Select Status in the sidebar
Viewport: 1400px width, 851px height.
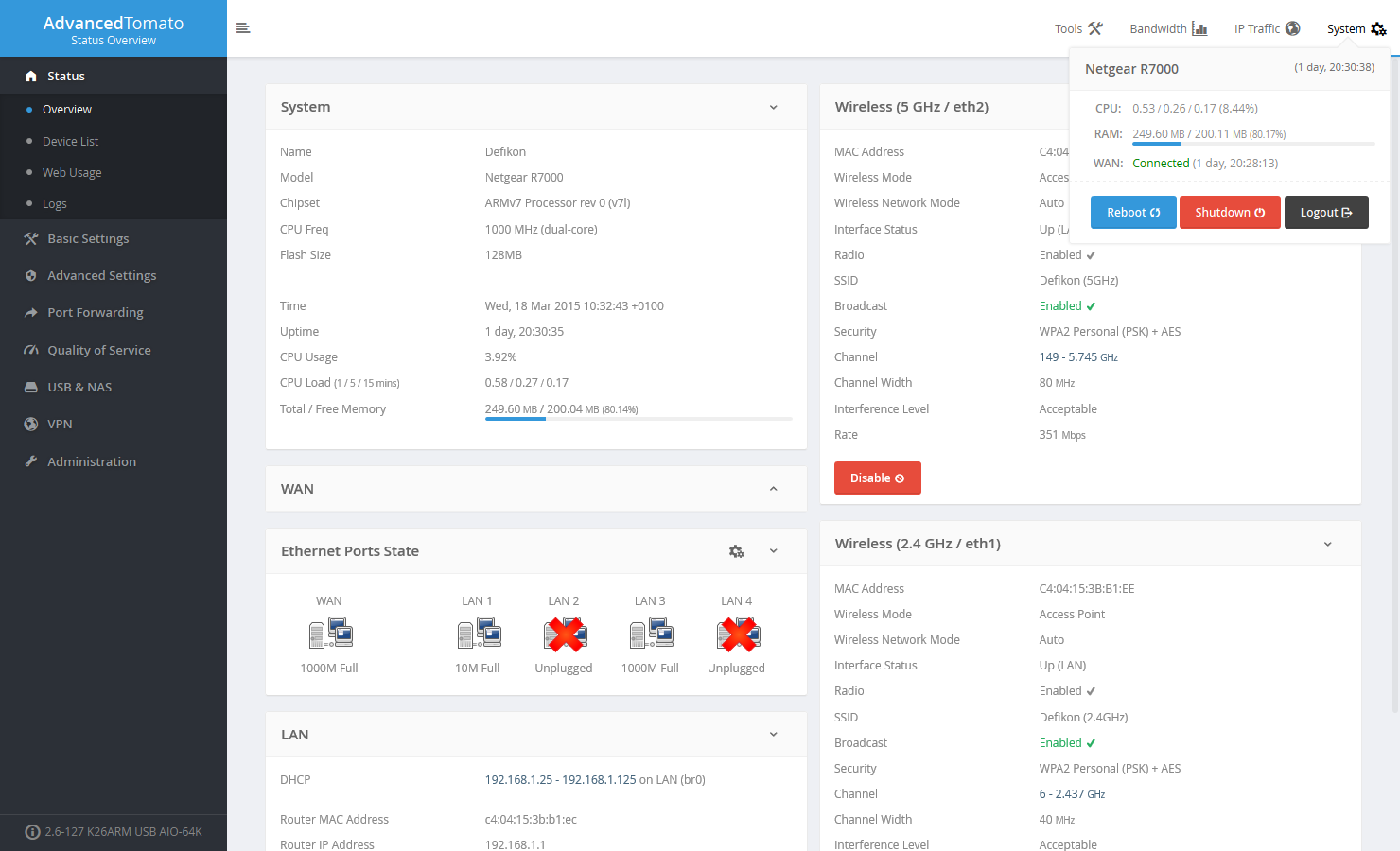pyautogui.click(x=114, y=76)
